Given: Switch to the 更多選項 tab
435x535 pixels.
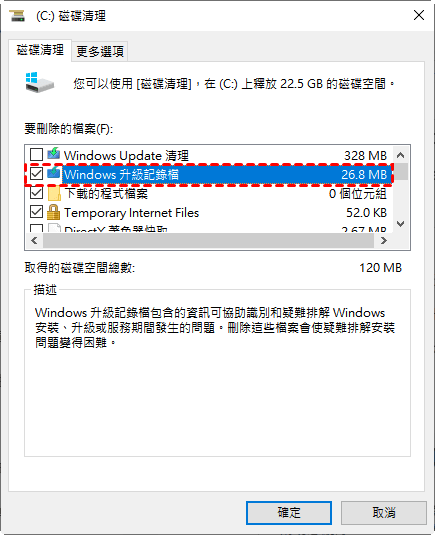Looking at the screenshot, I should (100, 52).
